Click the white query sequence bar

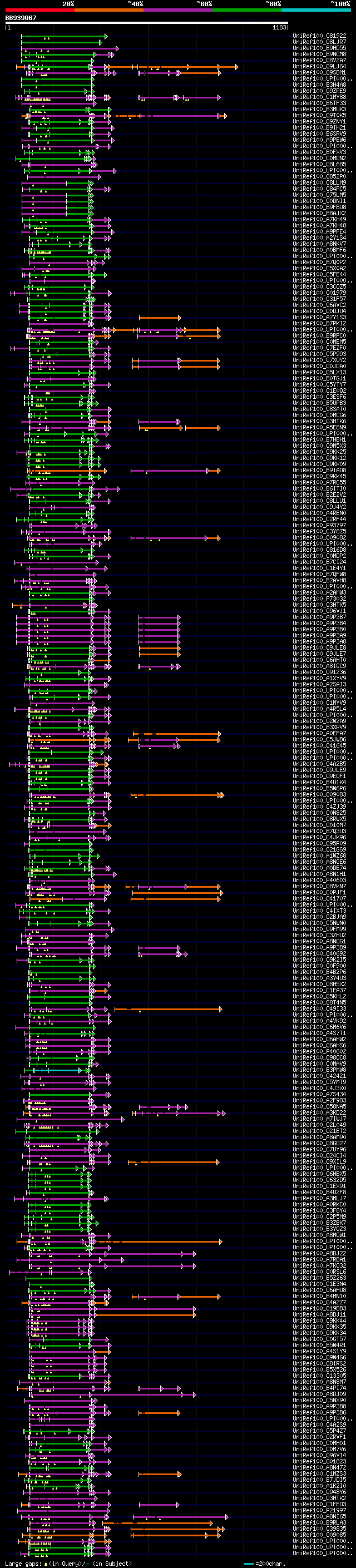click(x=147, y=23)
